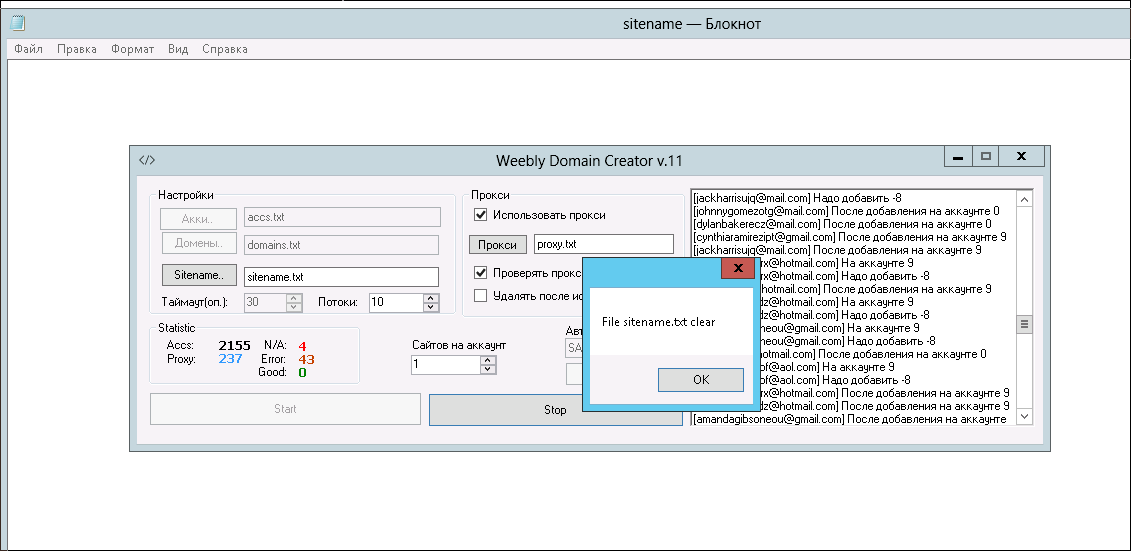Viewport: 1131px width, 551px height.
Task: Toggle Проверять прокси checkbox
Action: pos(480,273)
